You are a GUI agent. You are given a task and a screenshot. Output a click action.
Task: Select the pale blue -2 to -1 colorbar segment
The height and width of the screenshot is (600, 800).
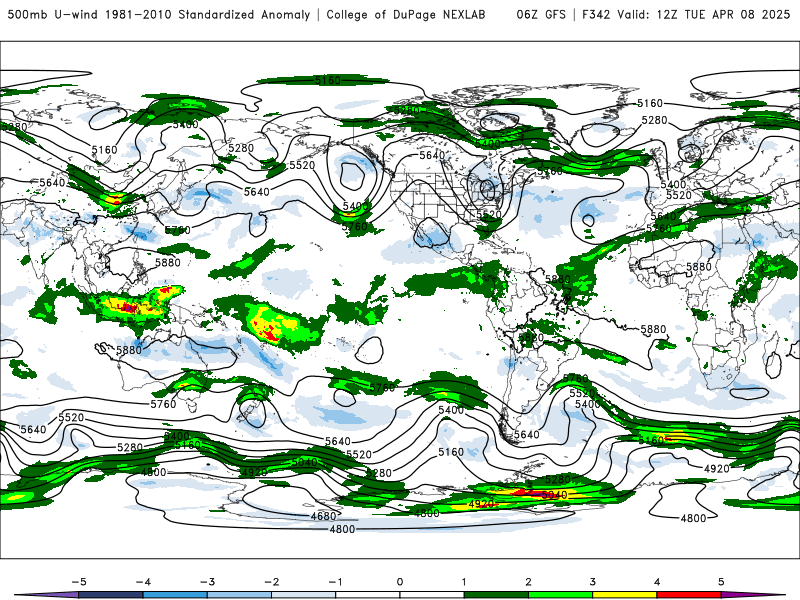click(304, 595)
